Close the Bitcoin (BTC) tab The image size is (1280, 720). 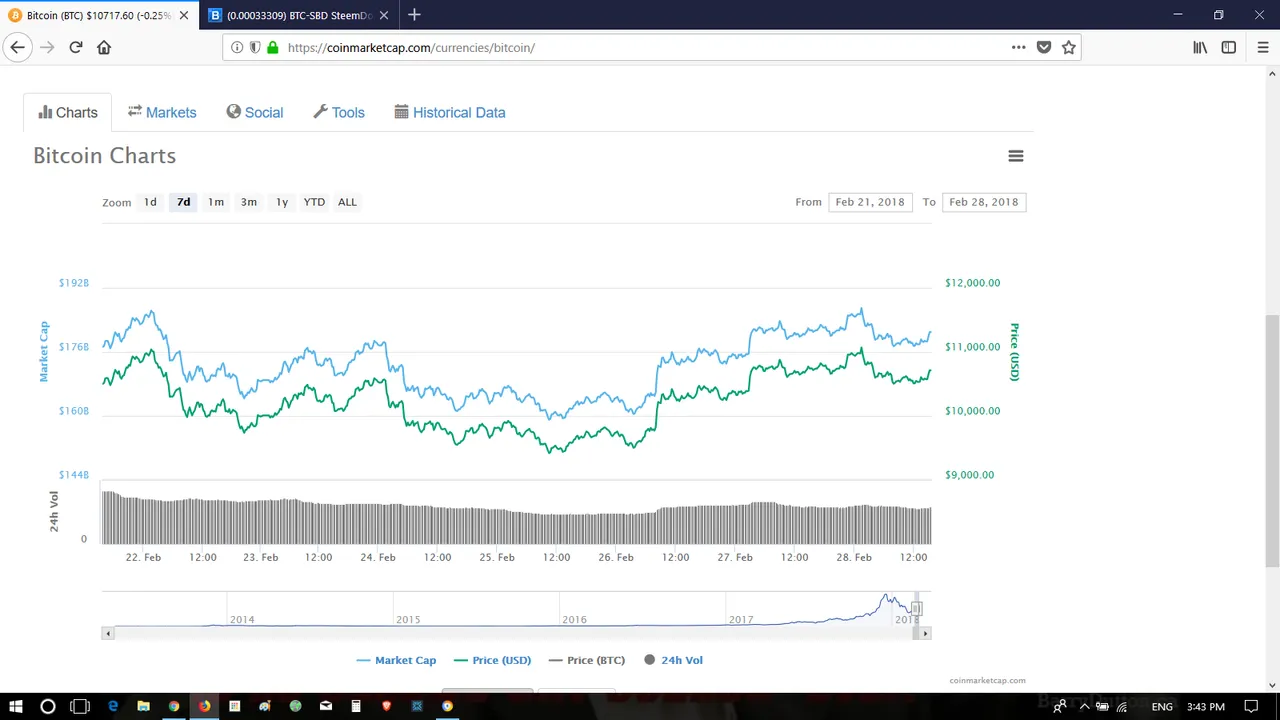tap(184, 15)
